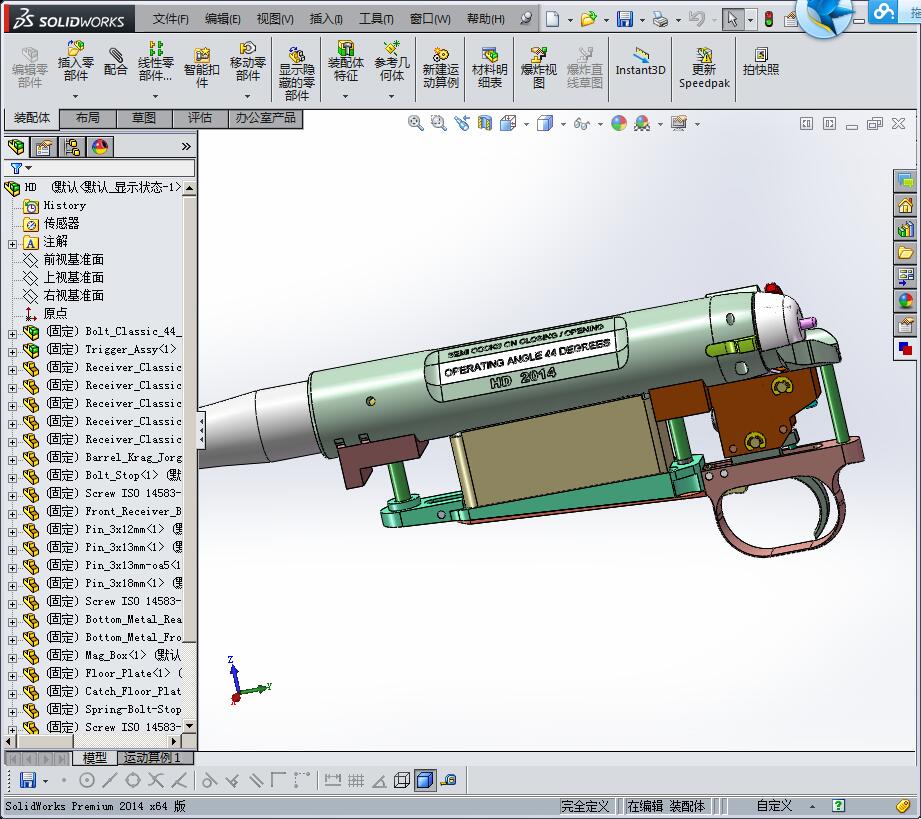Select the 配合 (Mate) tool

click(116, 62)
